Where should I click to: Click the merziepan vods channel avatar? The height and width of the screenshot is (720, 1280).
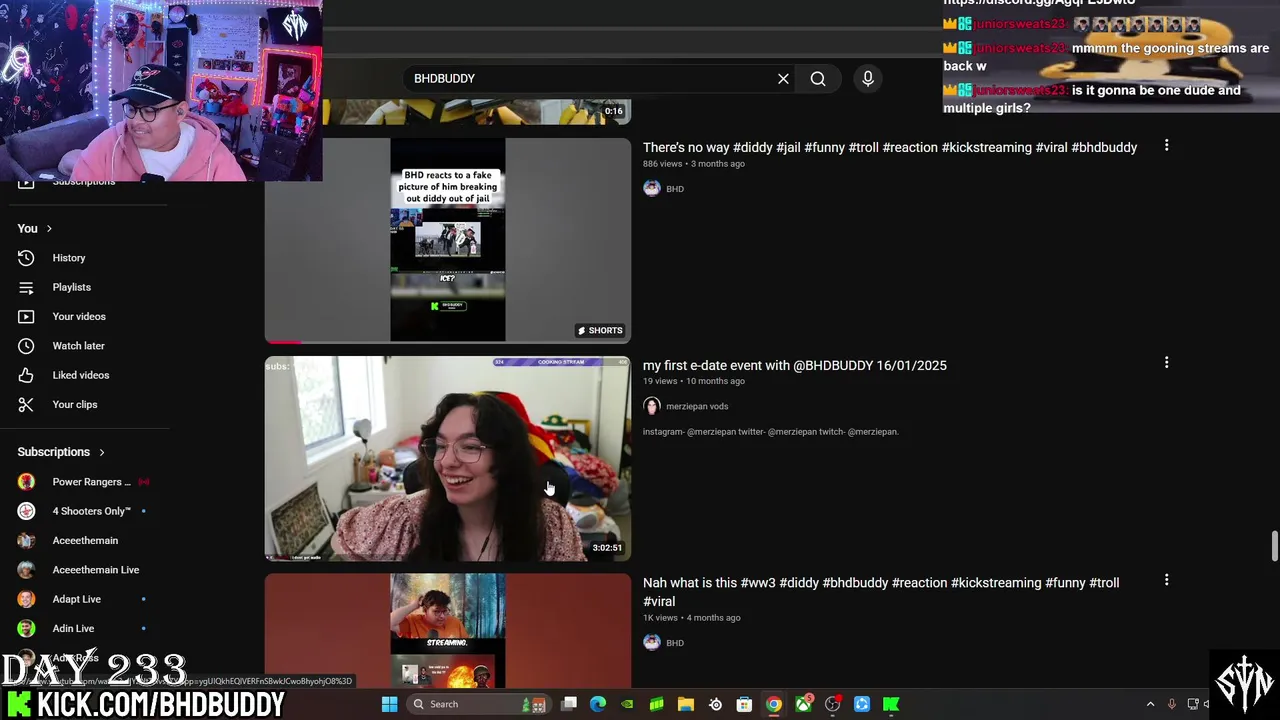(652, 406)
